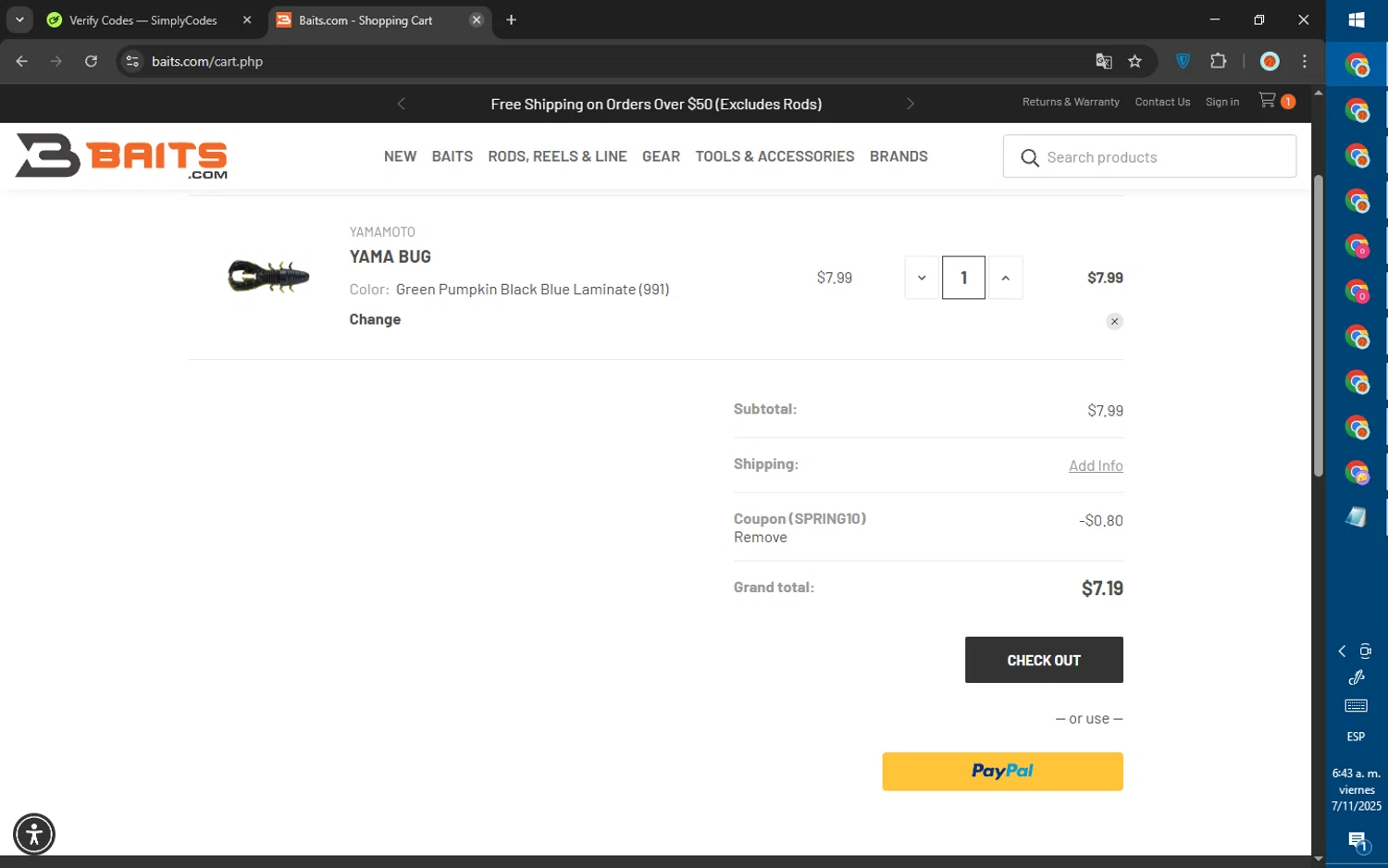Remove the SPRING10 coupon
Screen dimensions: 1388x868
[760, 538]
